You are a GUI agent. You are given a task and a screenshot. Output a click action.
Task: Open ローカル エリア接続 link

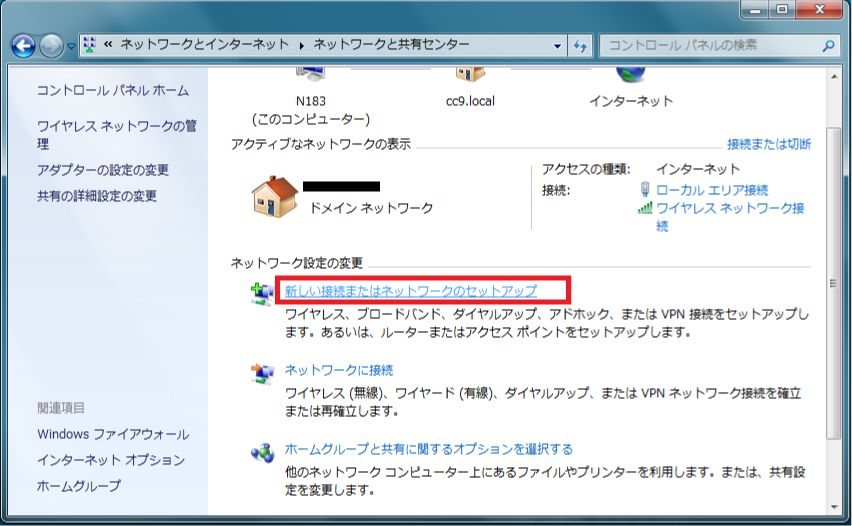(712, 190)
